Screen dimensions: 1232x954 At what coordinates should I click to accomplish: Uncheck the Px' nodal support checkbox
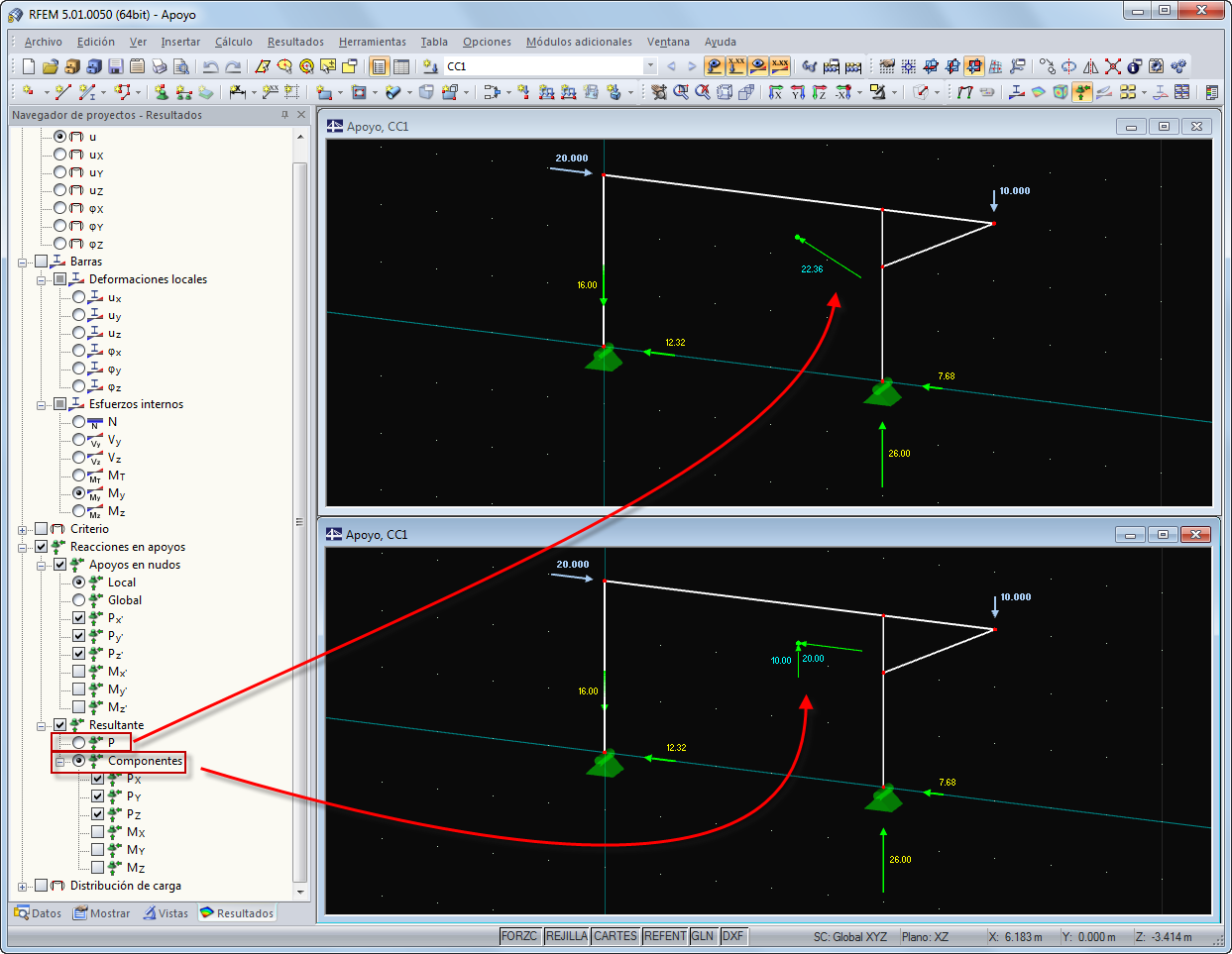[79, 618]
